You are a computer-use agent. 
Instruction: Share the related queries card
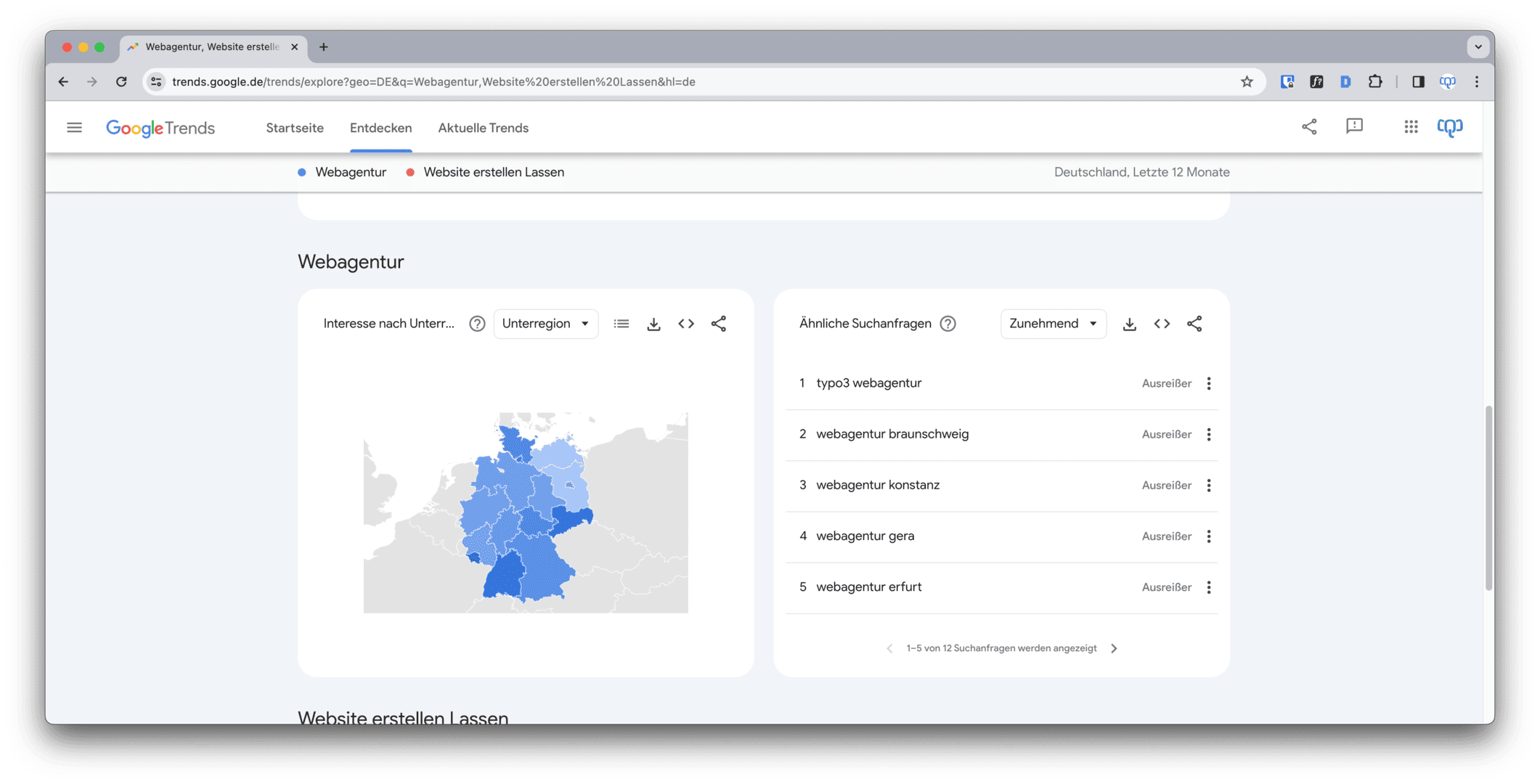point(1194,324)
